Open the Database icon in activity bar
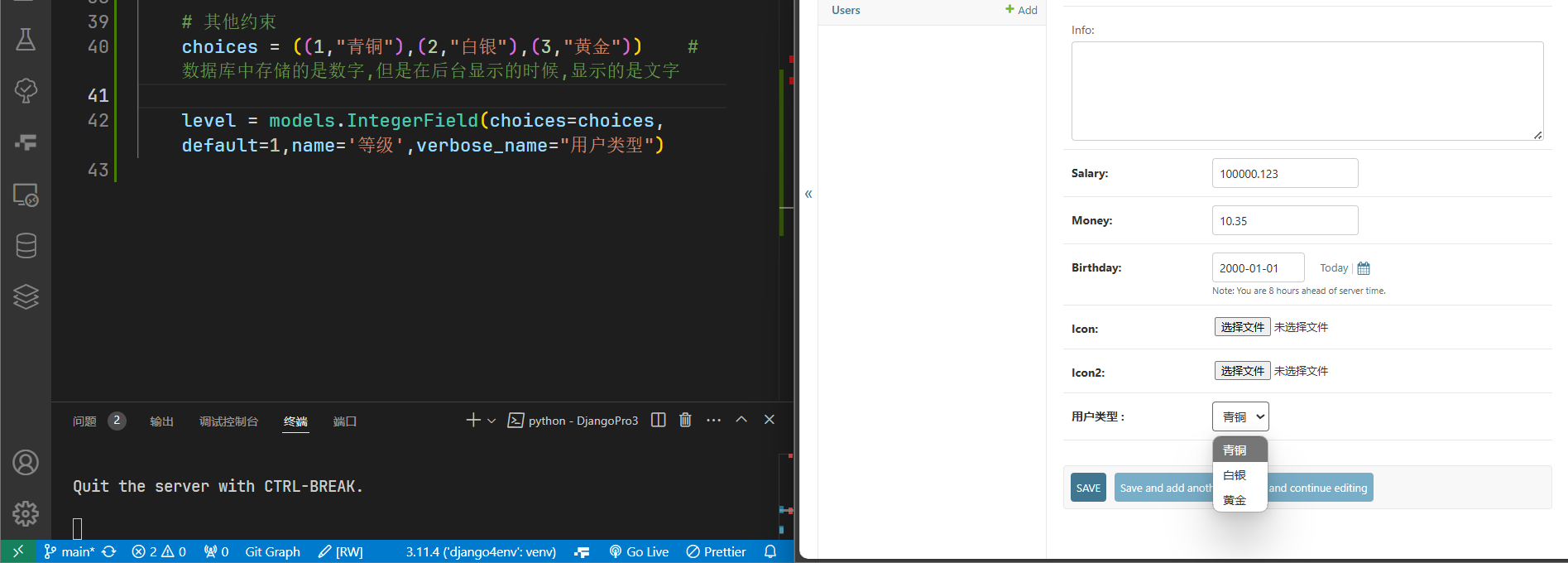The height and width of the screenshot is (563, 1568). tap(26, 245)
